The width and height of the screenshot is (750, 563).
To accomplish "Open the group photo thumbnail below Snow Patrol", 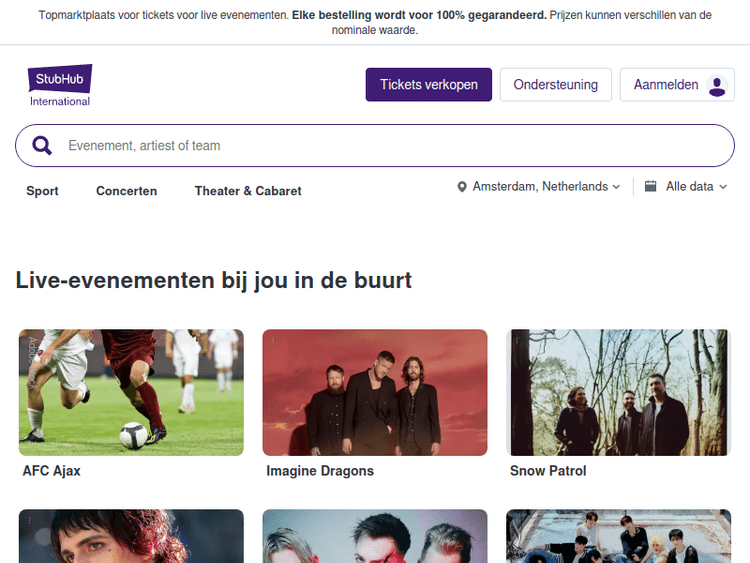I will tap(618, 536).
